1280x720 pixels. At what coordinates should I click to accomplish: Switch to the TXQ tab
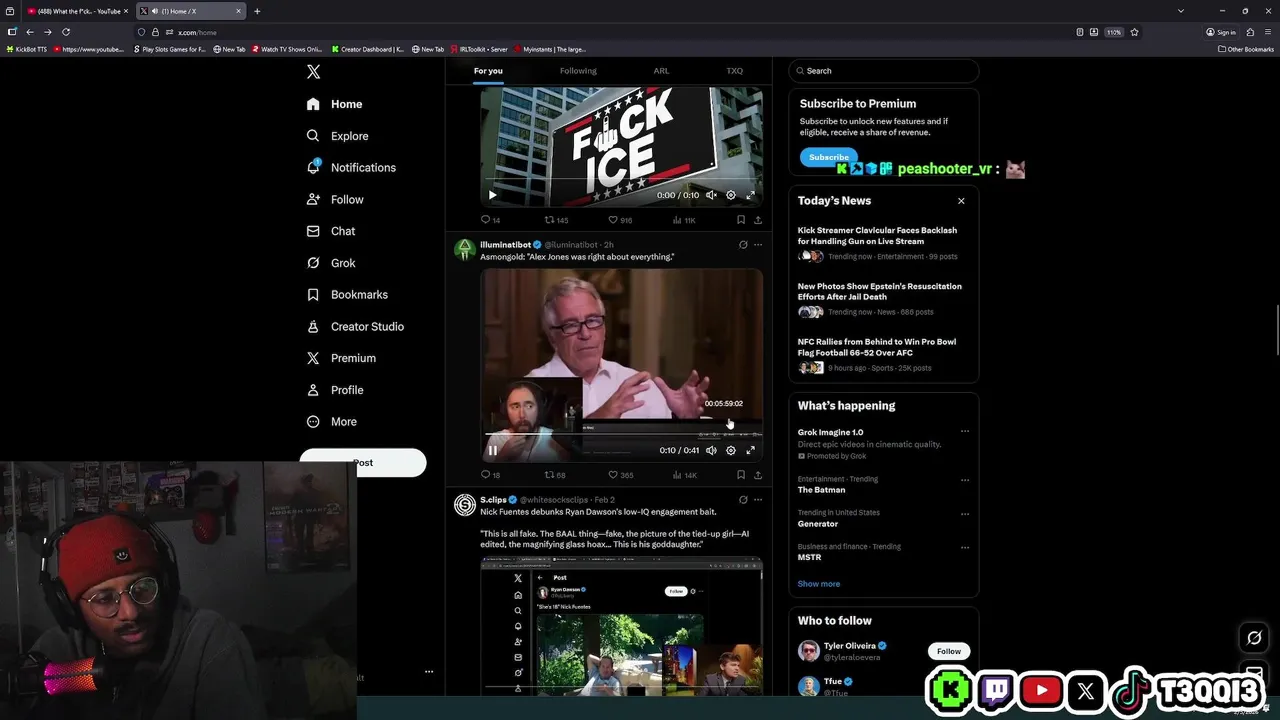point(734,71)
